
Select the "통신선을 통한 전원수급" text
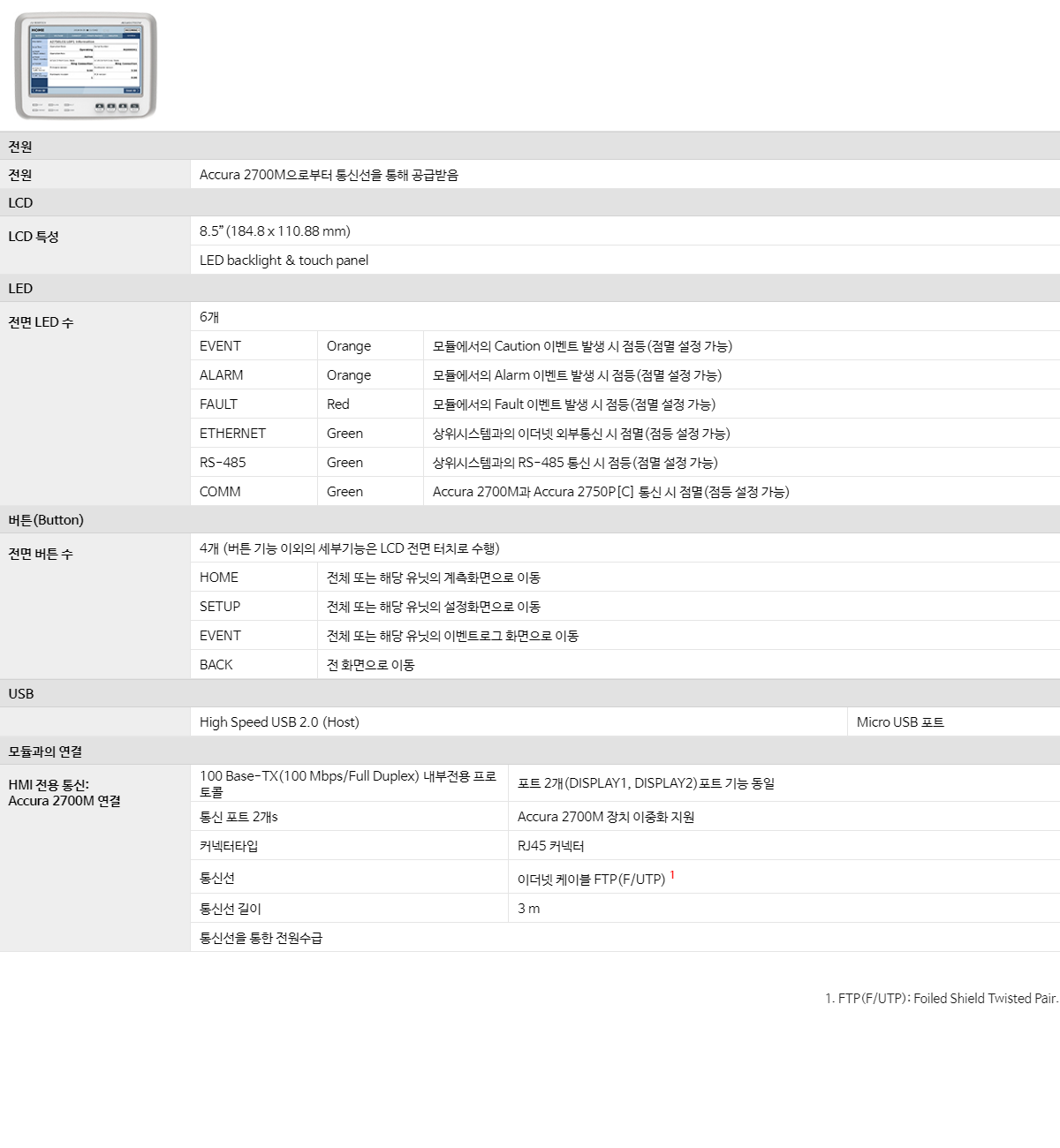click(261, 938)
